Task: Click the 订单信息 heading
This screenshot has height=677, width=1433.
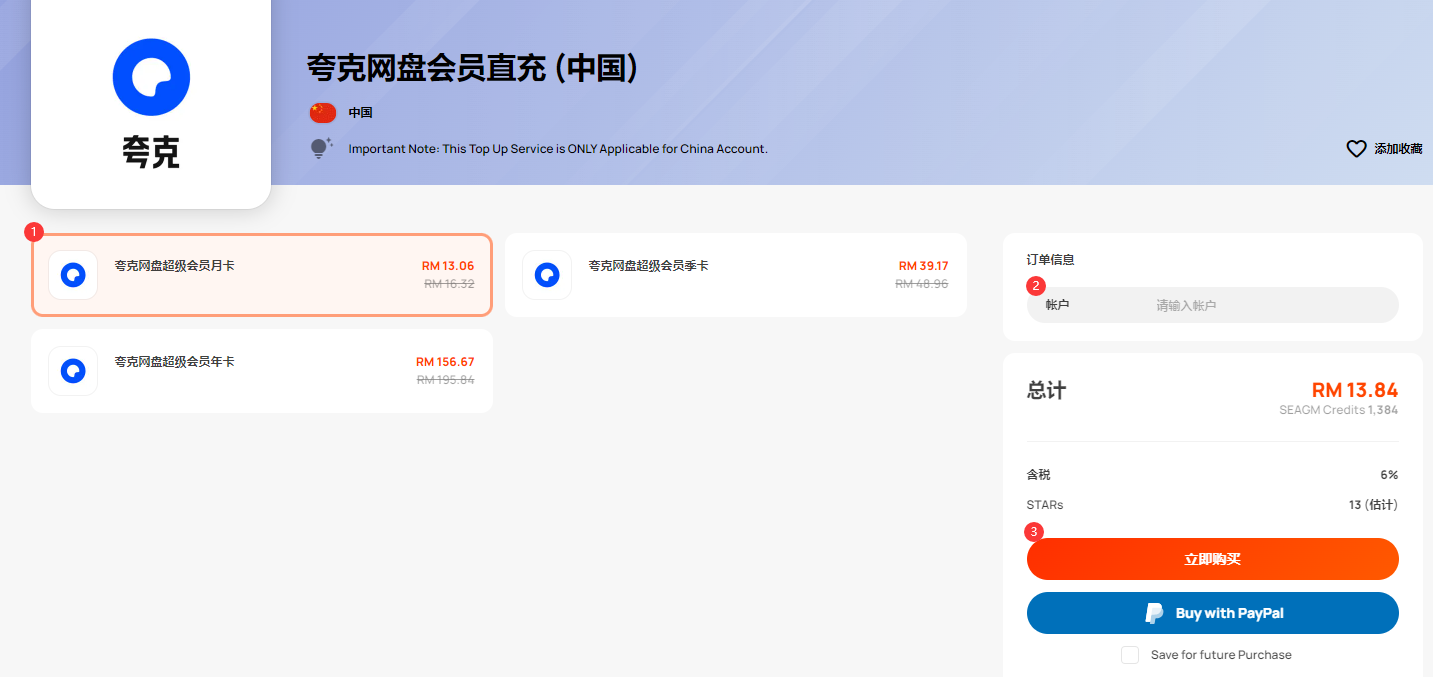Action: pyautogui.click(x=1051, y=260)
